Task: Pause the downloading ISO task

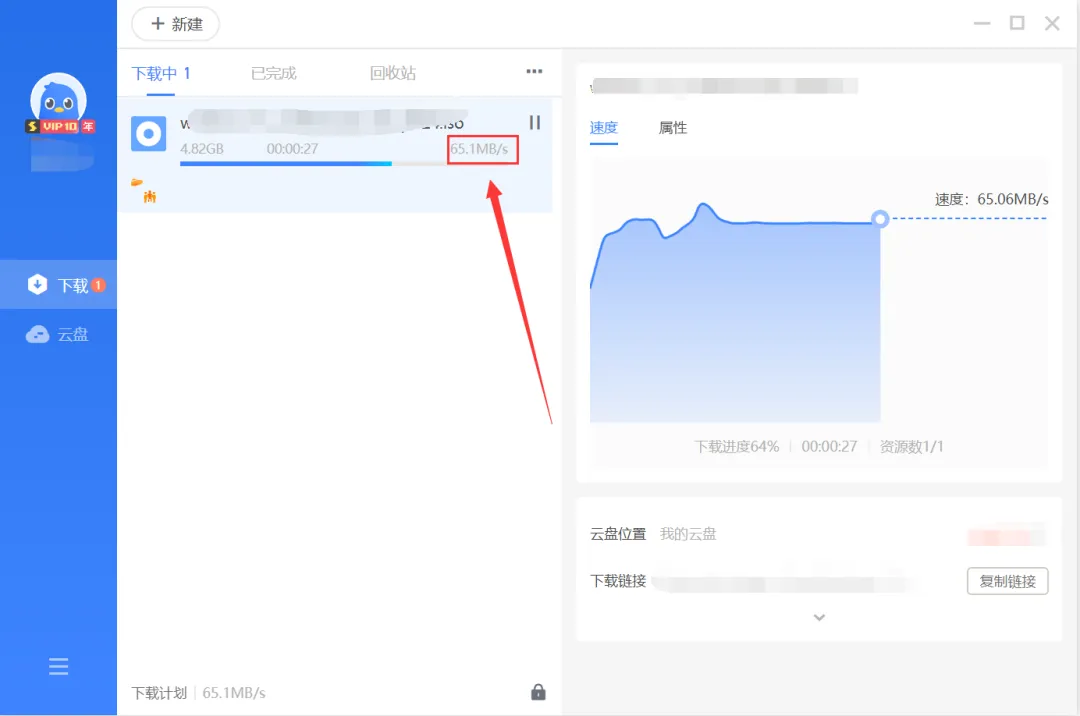Action: point(534,123)
